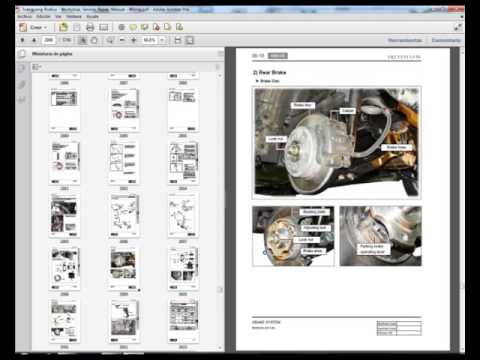The height and width of the screenshot is (360, 480).
Task: Click the open file folder icon
Action: 63,27
